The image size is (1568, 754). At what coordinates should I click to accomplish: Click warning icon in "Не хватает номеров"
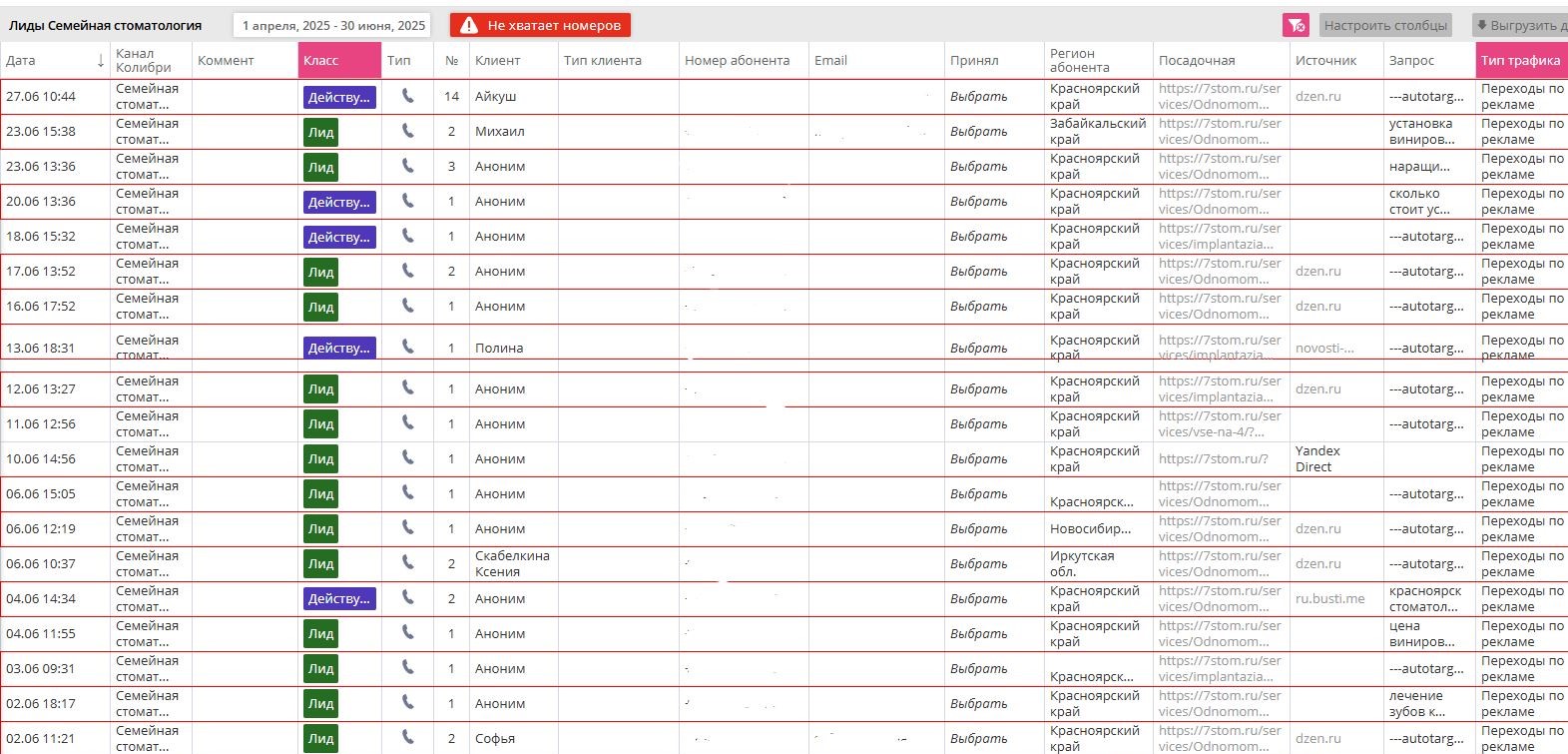[468, 25]
